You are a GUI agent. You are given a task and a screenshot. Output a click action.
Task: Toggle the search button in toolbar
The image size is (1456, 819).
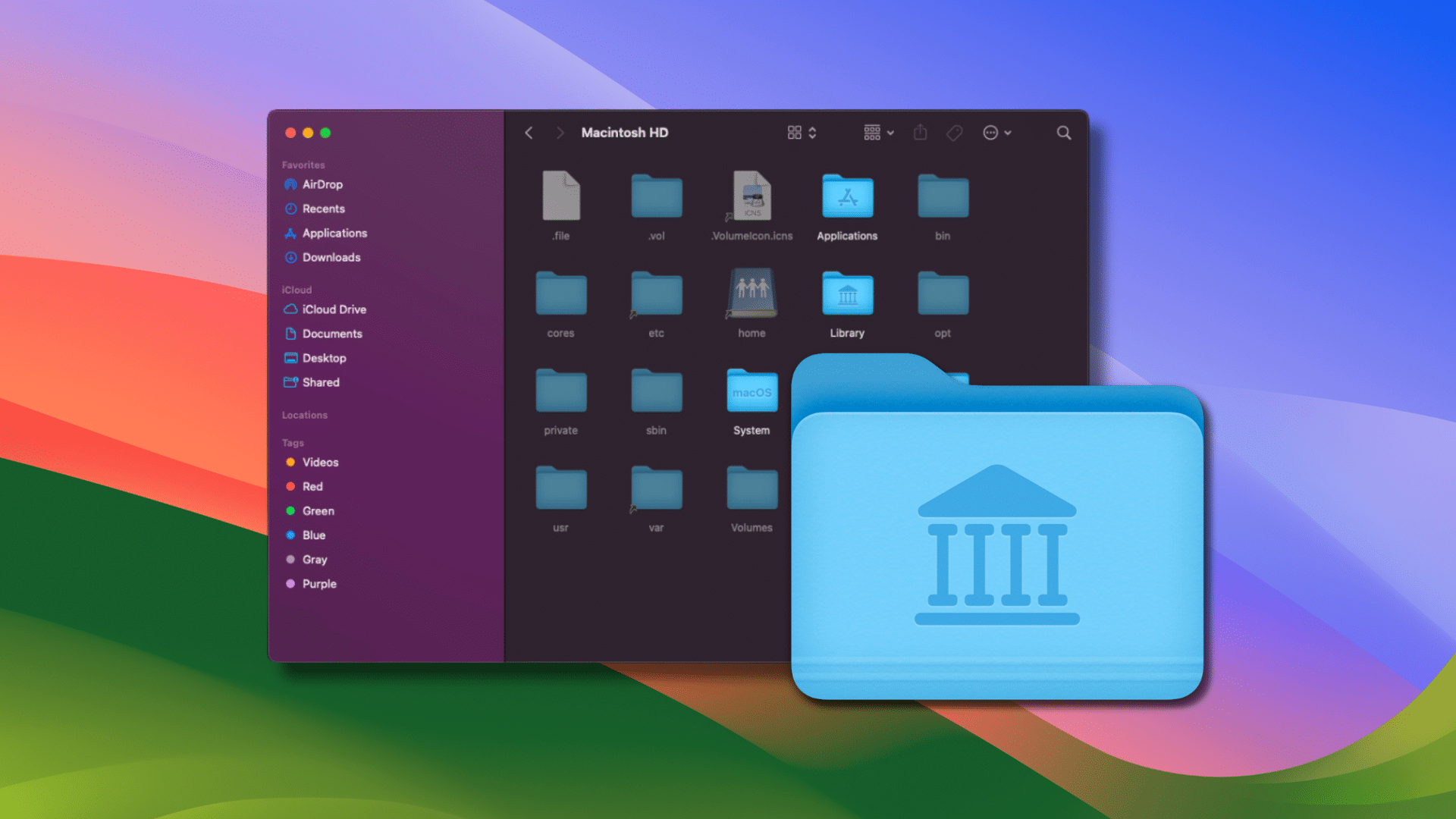pos(1064,132)
